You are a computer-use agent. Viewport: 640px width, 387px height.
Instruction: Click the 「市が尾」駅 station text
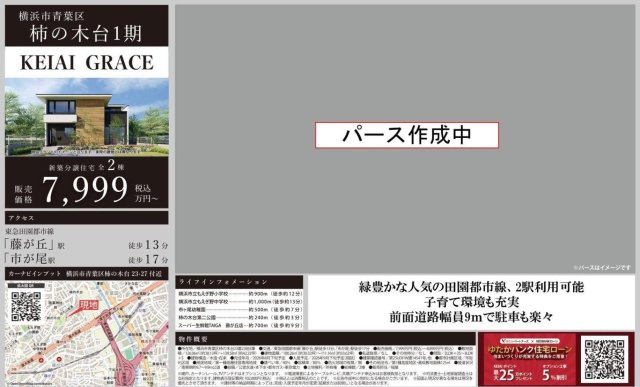(29, 259)
